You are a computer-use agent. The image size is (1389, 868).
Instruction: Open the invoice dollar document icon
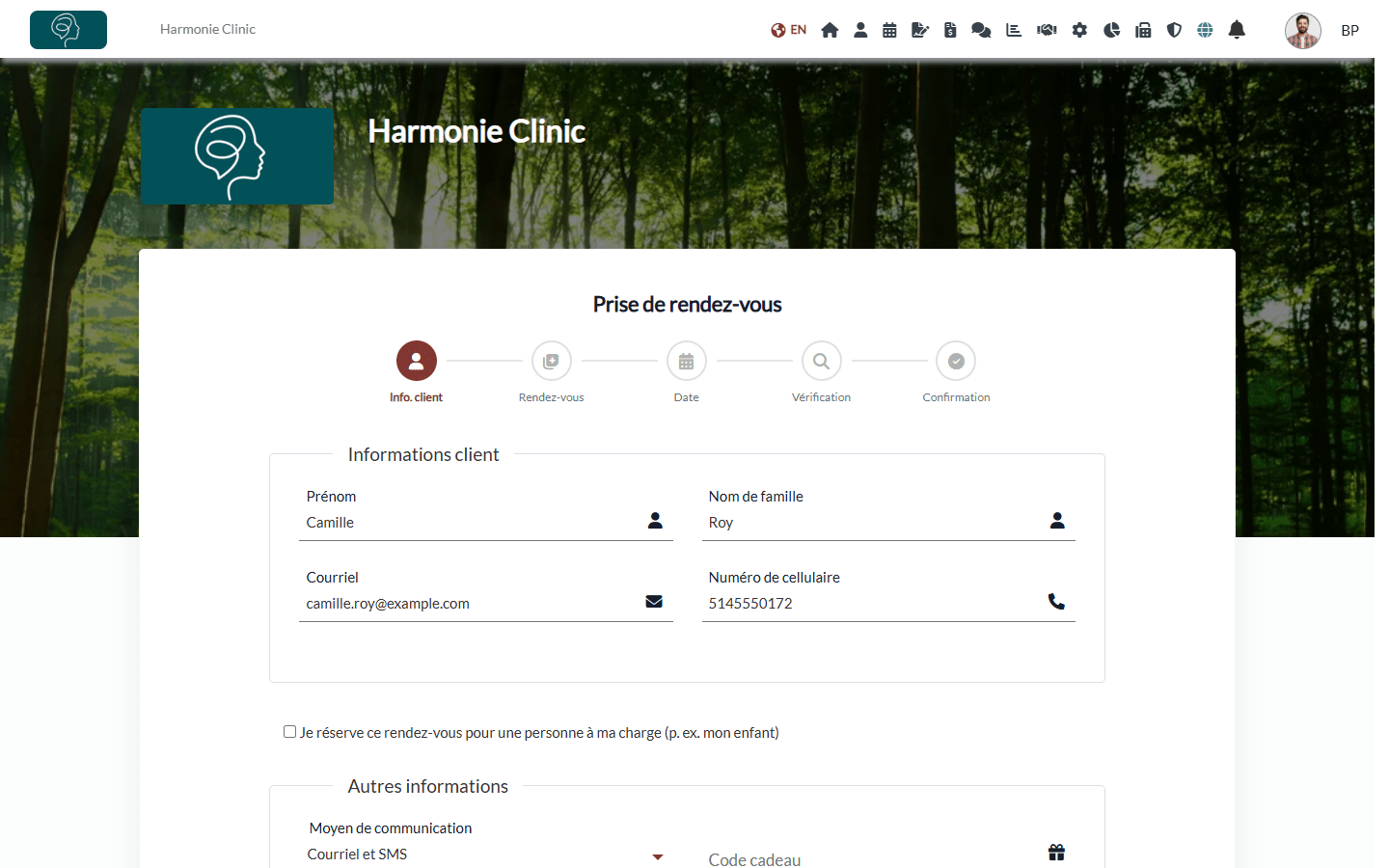click(950, 30)
